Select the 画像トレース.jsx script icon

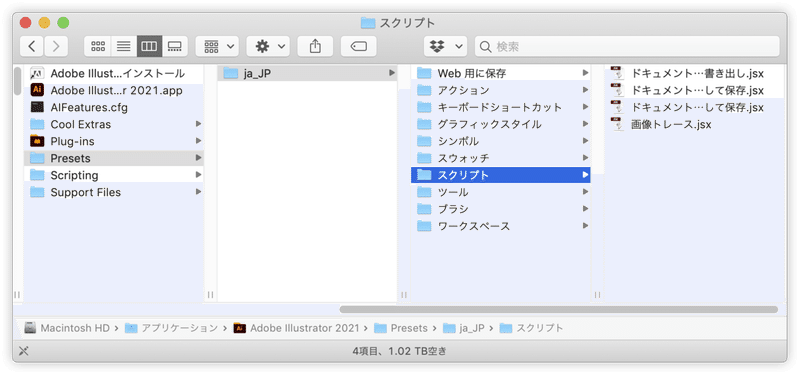(x=617, y=124)
